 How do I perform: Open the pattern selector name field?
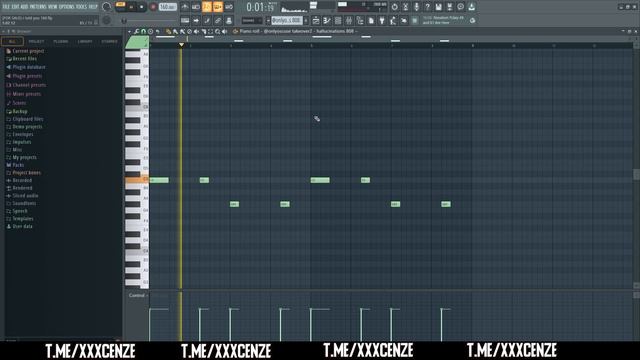(287, 20)
